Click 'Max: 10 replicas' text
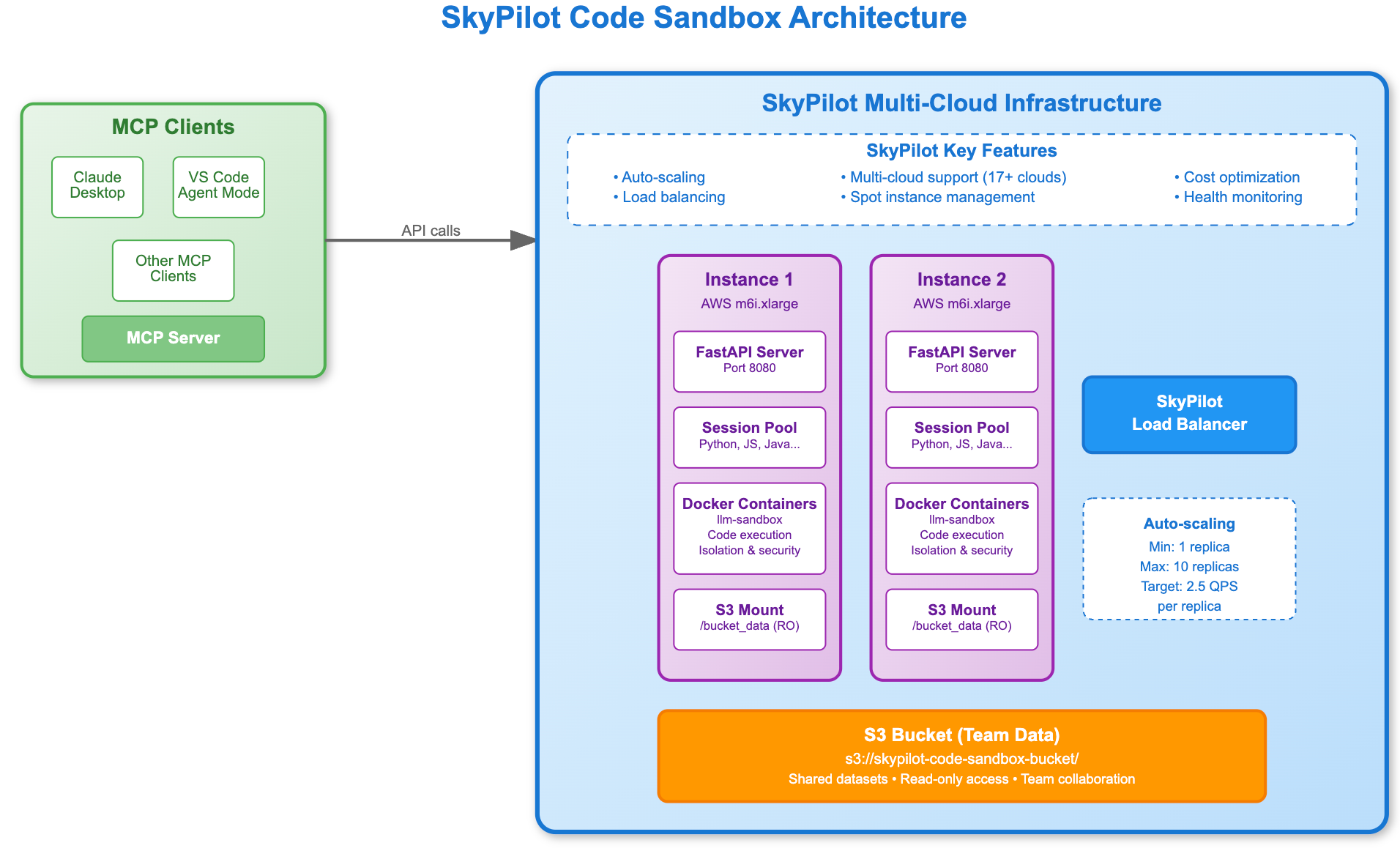Image resolution: width=1400 pixels, height=851 pixels. coord(1189,567)
